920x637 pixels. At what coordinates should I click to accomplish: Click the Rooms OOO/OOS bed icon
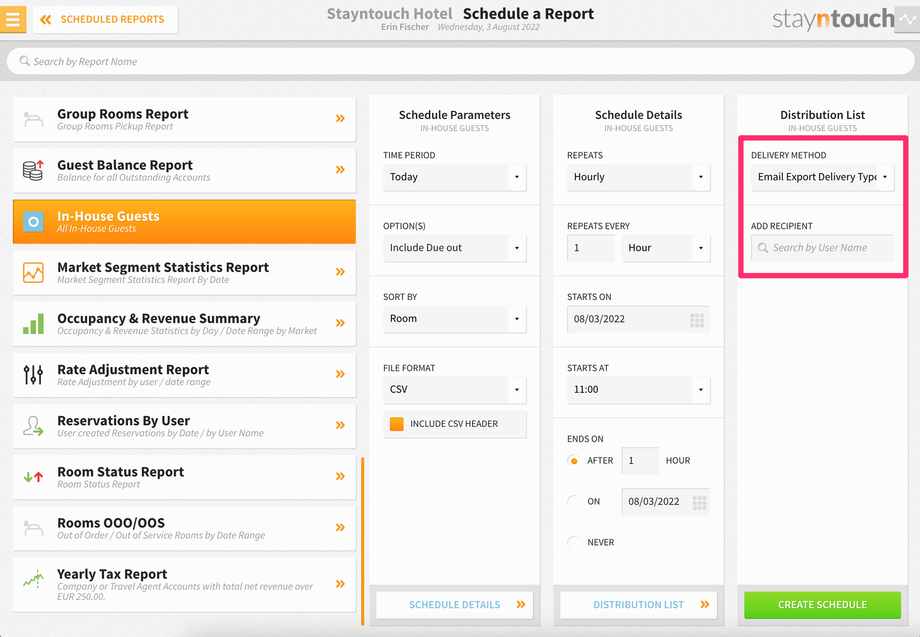(33, 528)
